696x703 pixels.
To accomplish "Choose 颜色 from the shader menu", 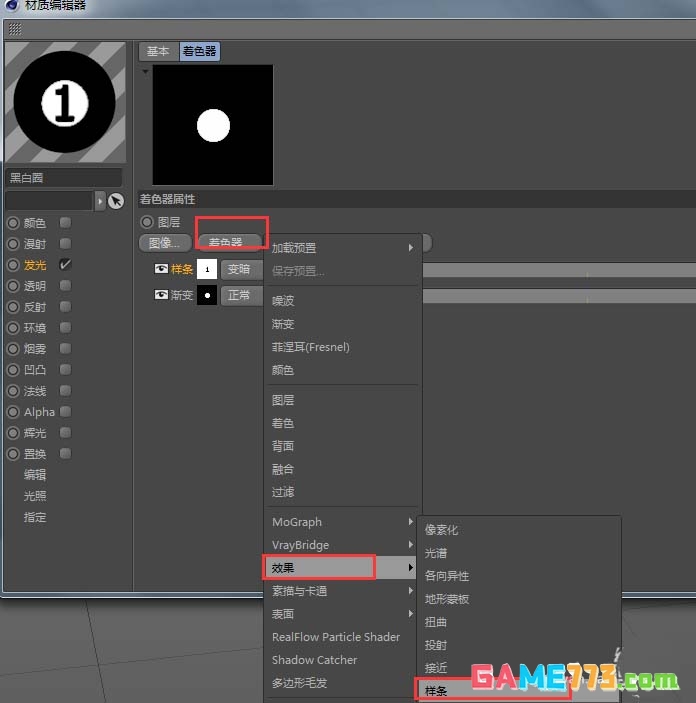I will [343, 370].
